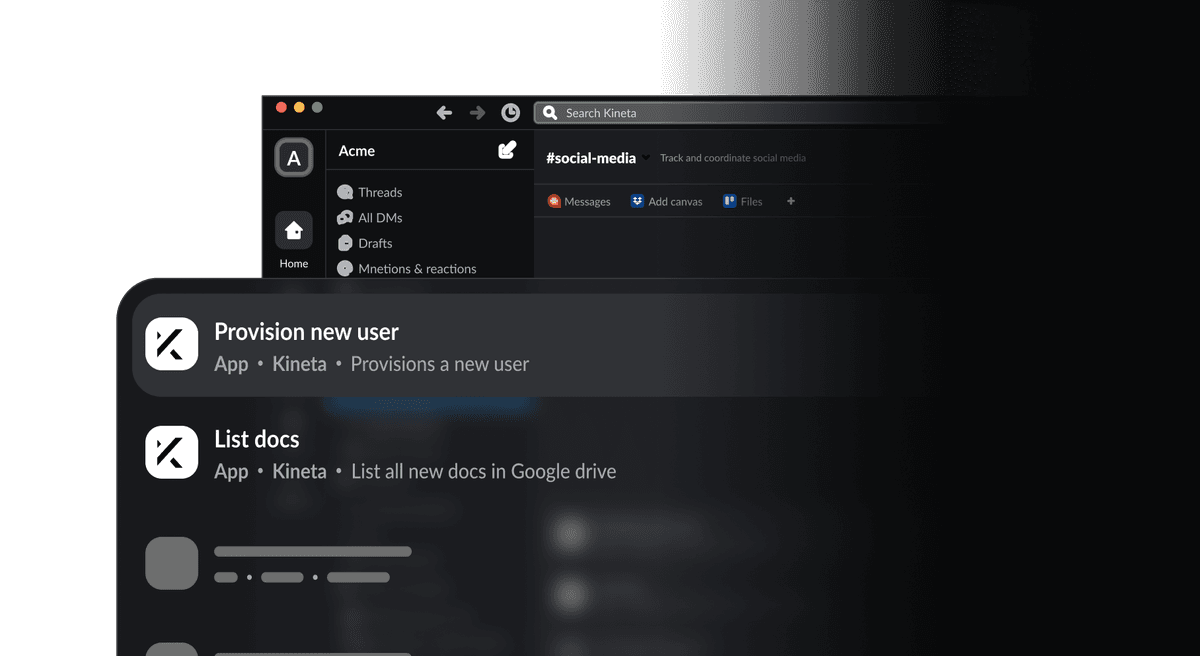Select the channel description 'Track and coordinate social media'
The image size is (1200, 656).
(733, 158)
